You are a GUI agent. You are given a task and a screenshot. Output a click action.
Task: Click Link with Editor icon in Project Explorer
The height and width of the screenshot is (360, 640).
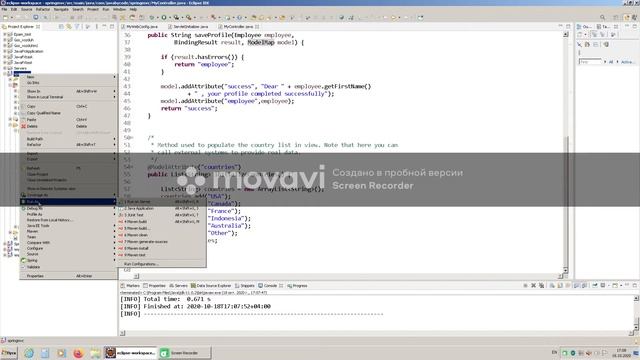click(x=69, y=27)
